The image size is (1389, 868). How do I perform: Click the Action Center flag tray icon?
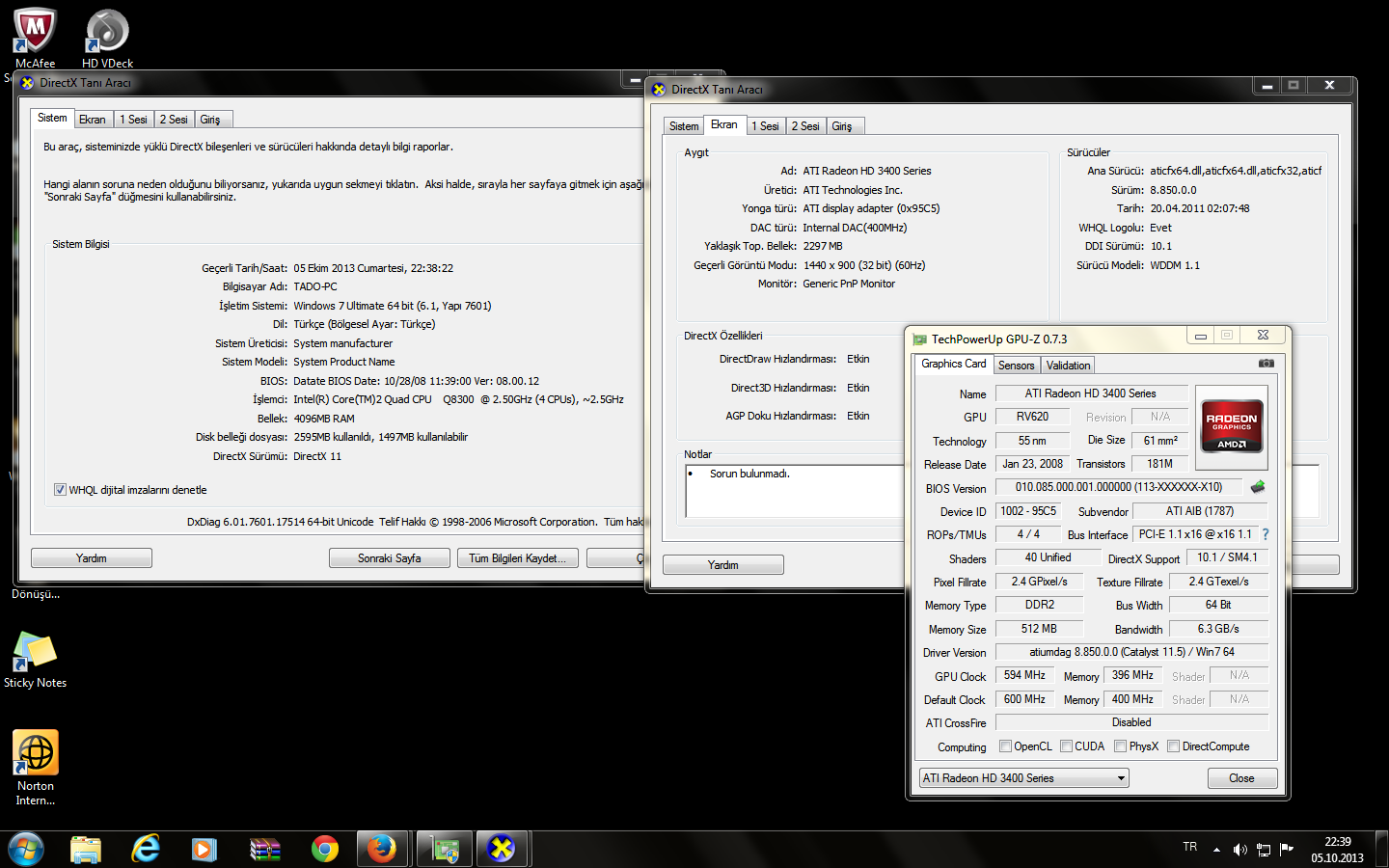tap(1286, 850)
